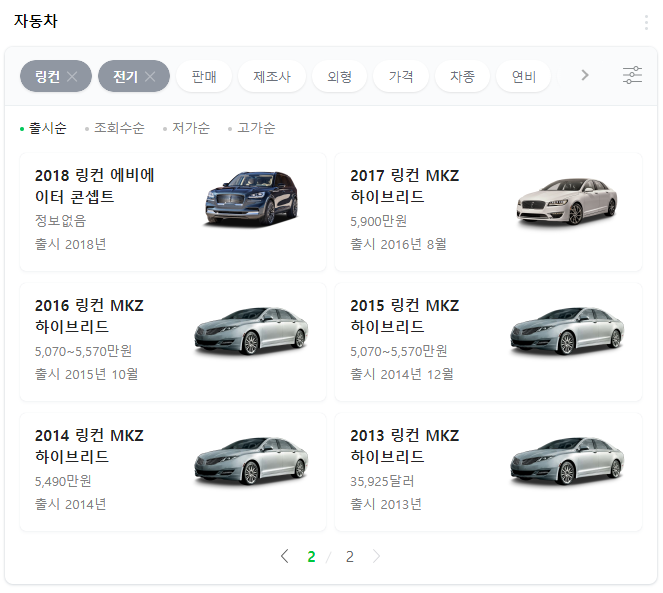Open 2018 링컨 에비에이터 콘셉트 title
This screenshot has height=593, width=663.
[95, 186]
